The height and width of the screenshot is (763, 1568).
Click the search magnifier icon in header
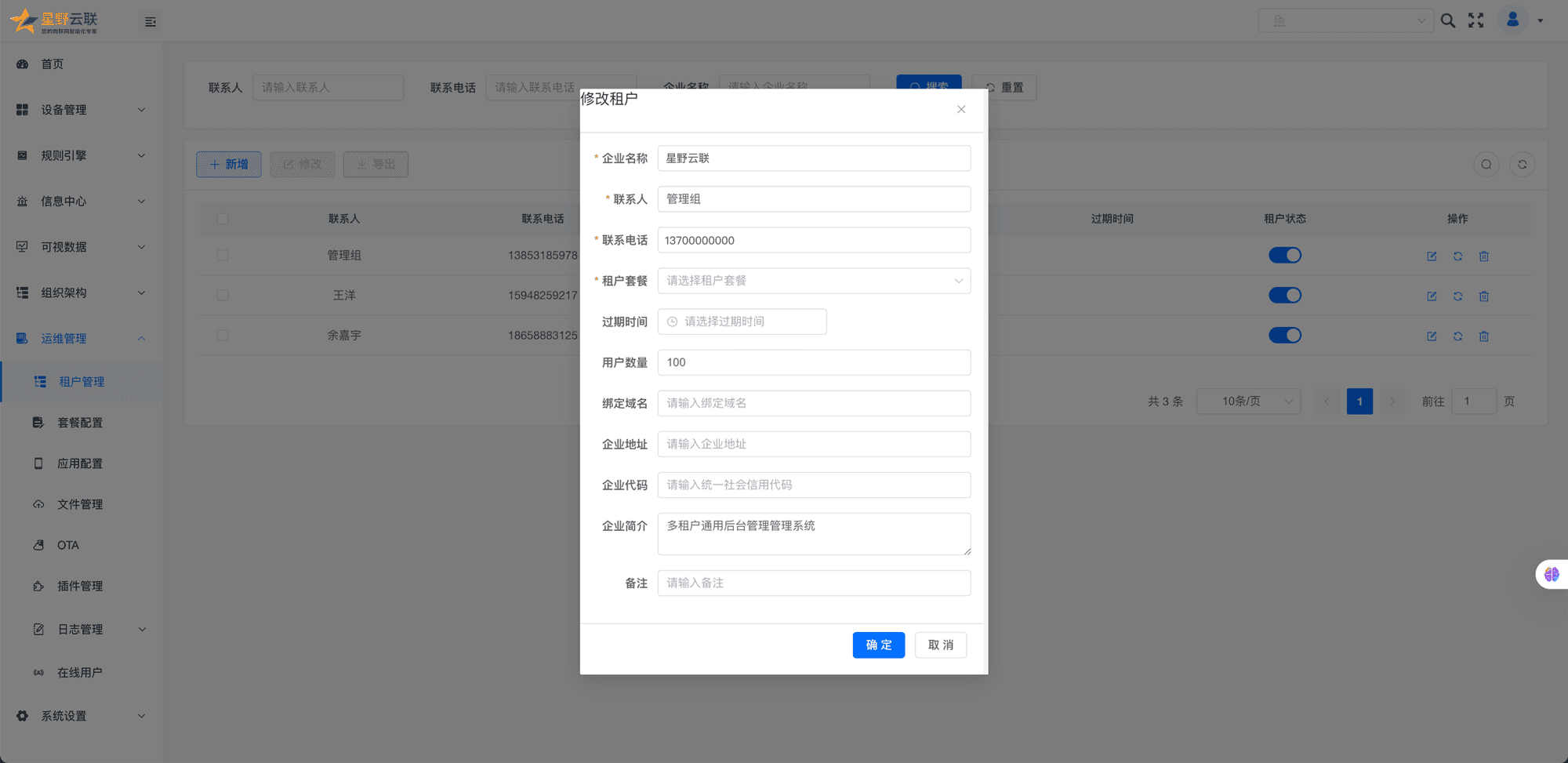click(x=1448, y=21)
